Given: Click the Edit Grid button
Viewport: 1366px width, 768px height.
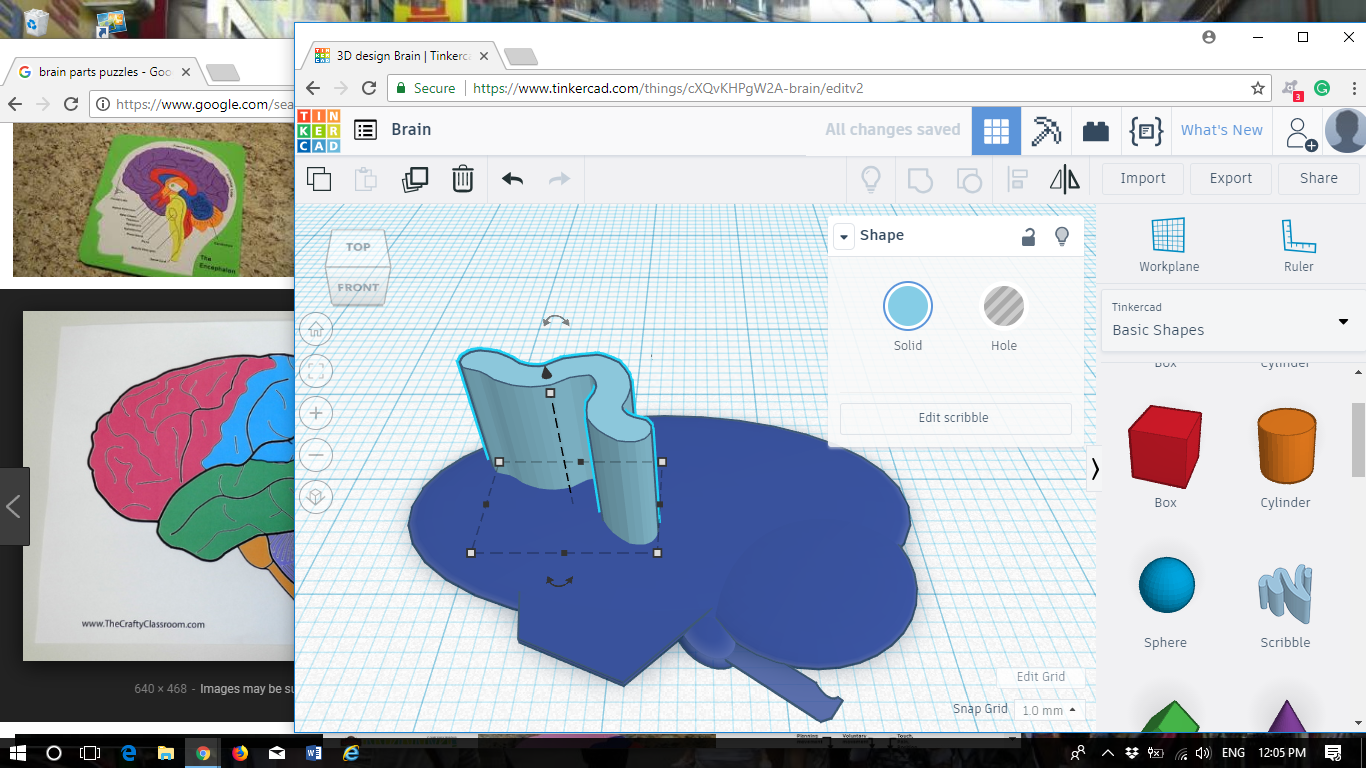Looking at the screenshot, I should (1041, 677).
